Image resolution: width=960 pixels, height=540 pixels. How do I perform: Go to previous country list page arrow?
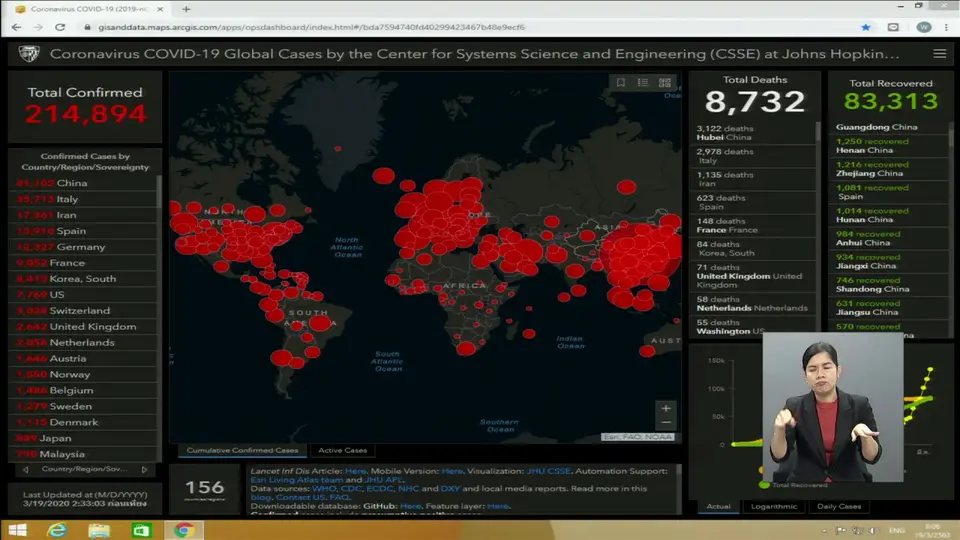click(x=25, y=470)
